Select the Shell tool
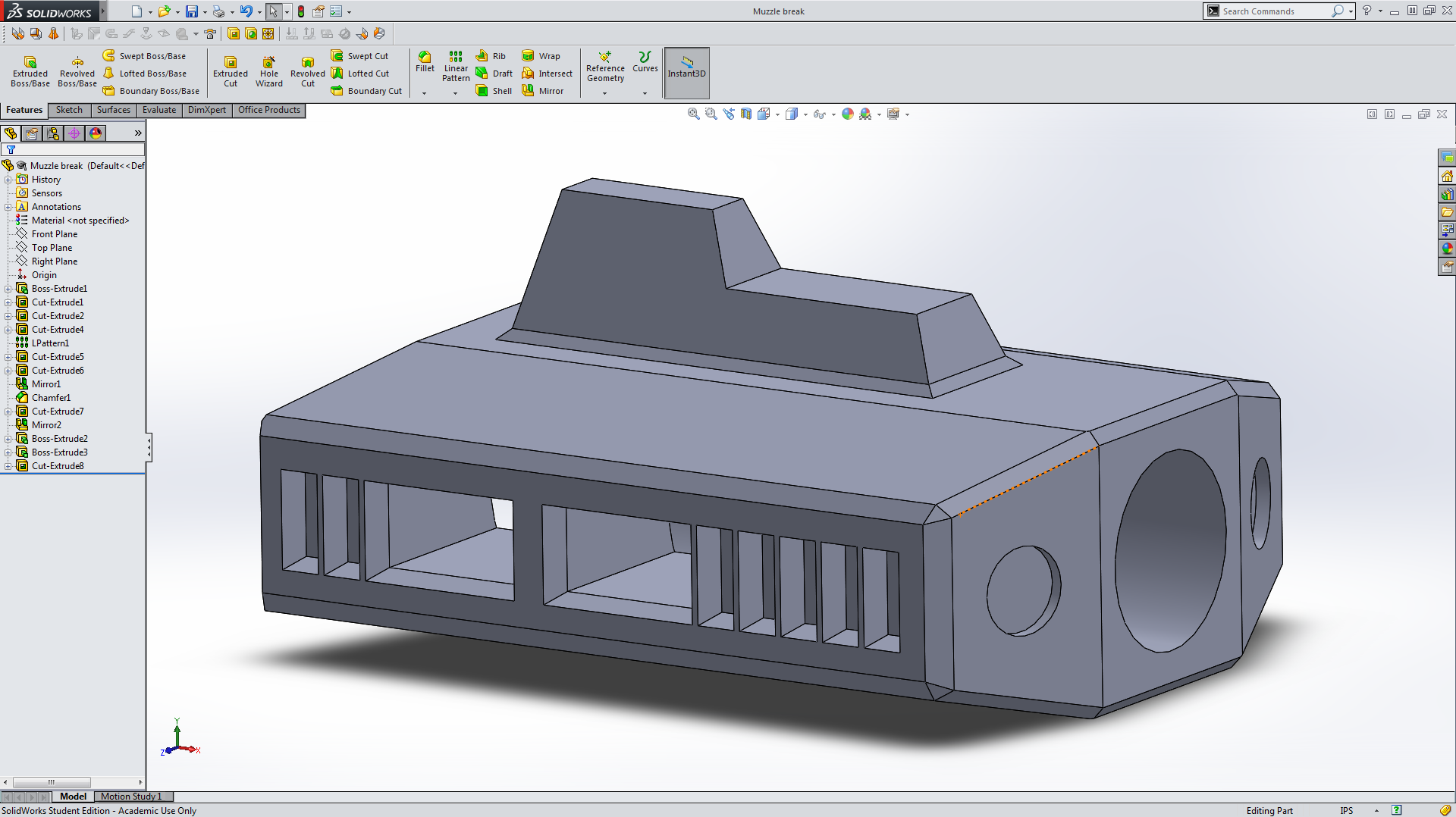 coord(494,91)
